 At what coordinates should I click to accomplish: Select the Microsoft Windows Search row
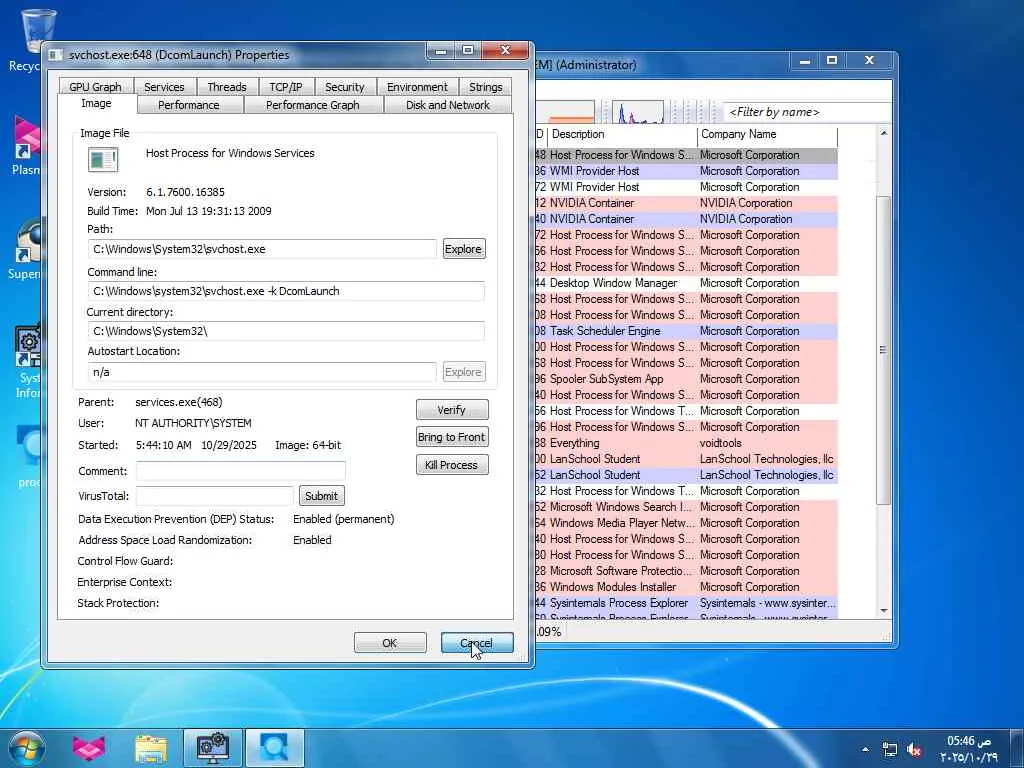coord(686,507)
